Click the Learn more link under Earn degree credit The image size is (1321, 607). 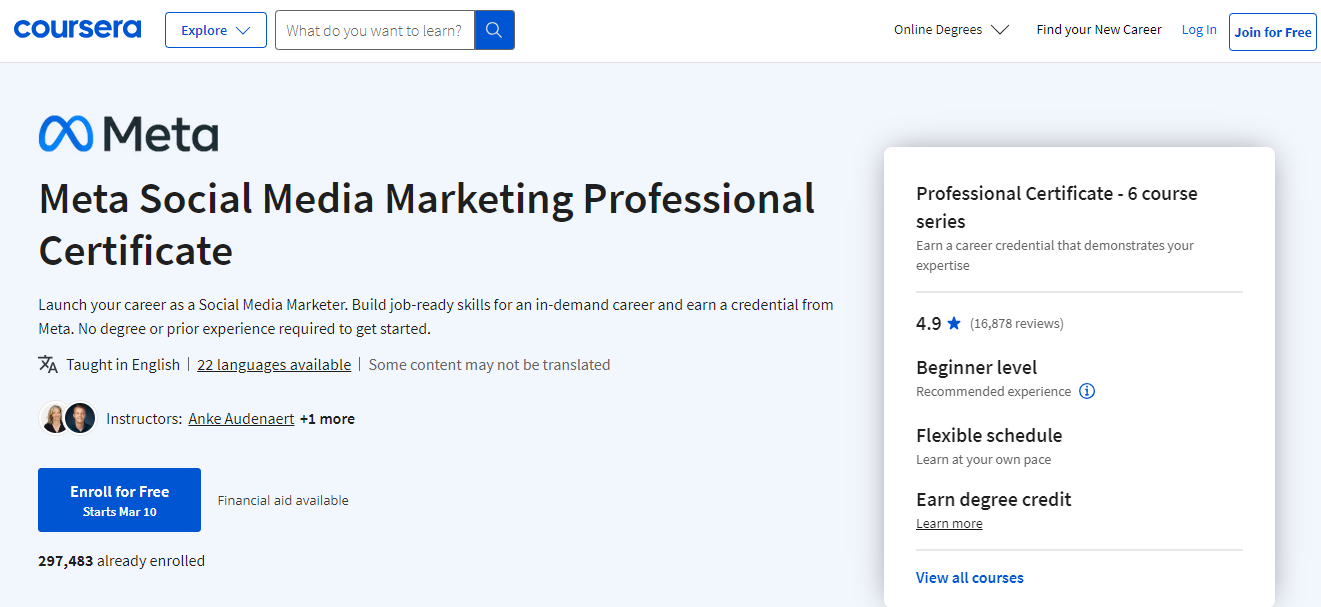(948, 523)
